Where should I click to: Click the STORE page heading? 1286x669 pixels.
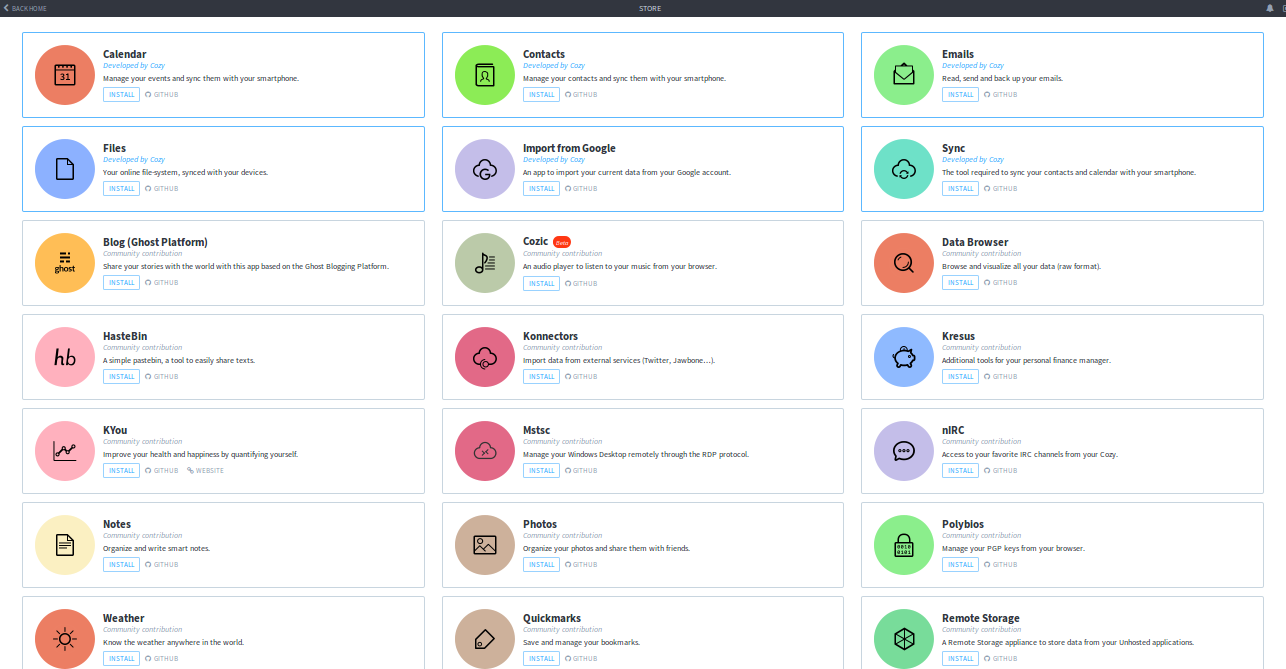click(650, 8)
